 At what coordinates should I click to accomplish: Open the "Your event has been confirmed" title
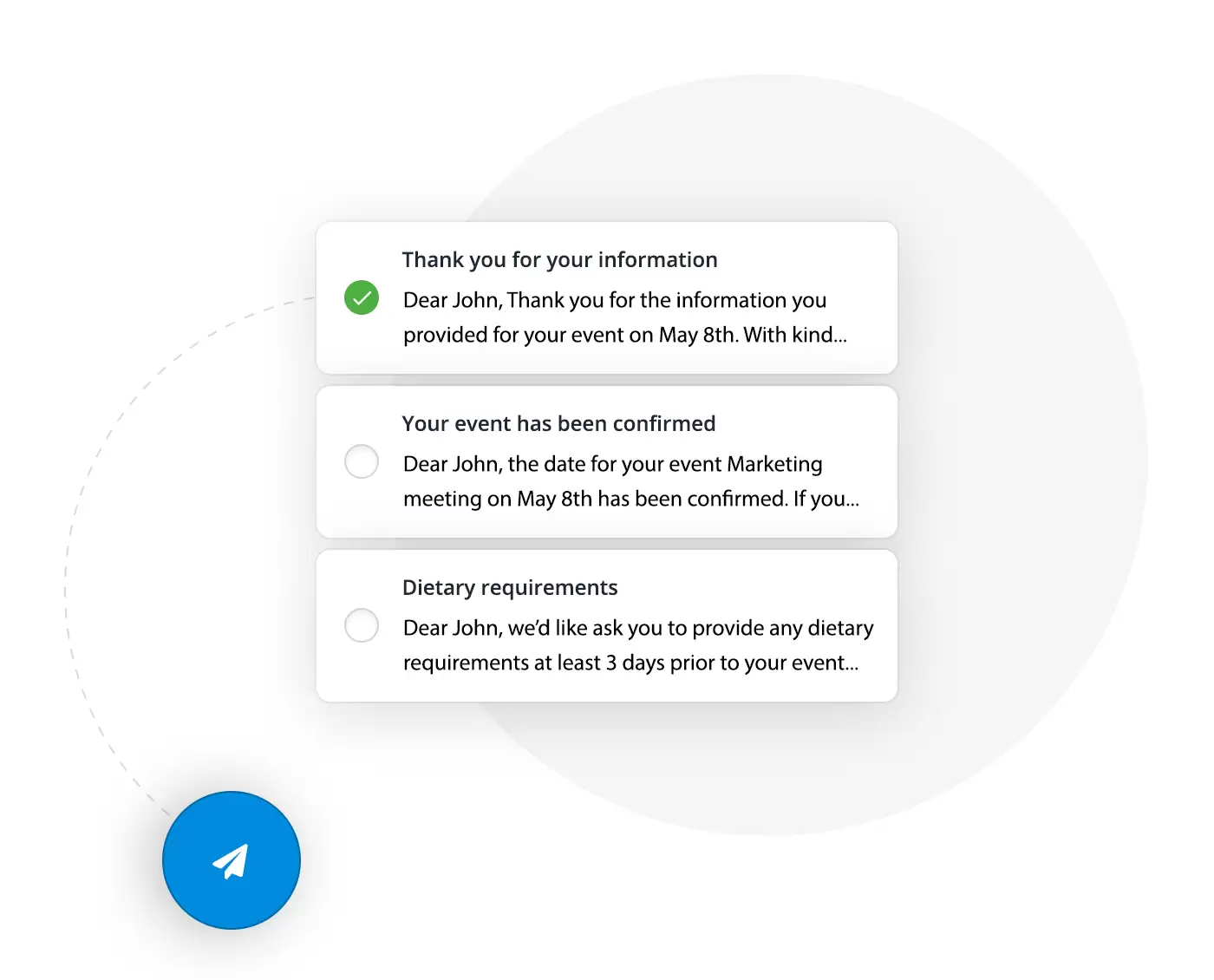(x=558, y=423)
